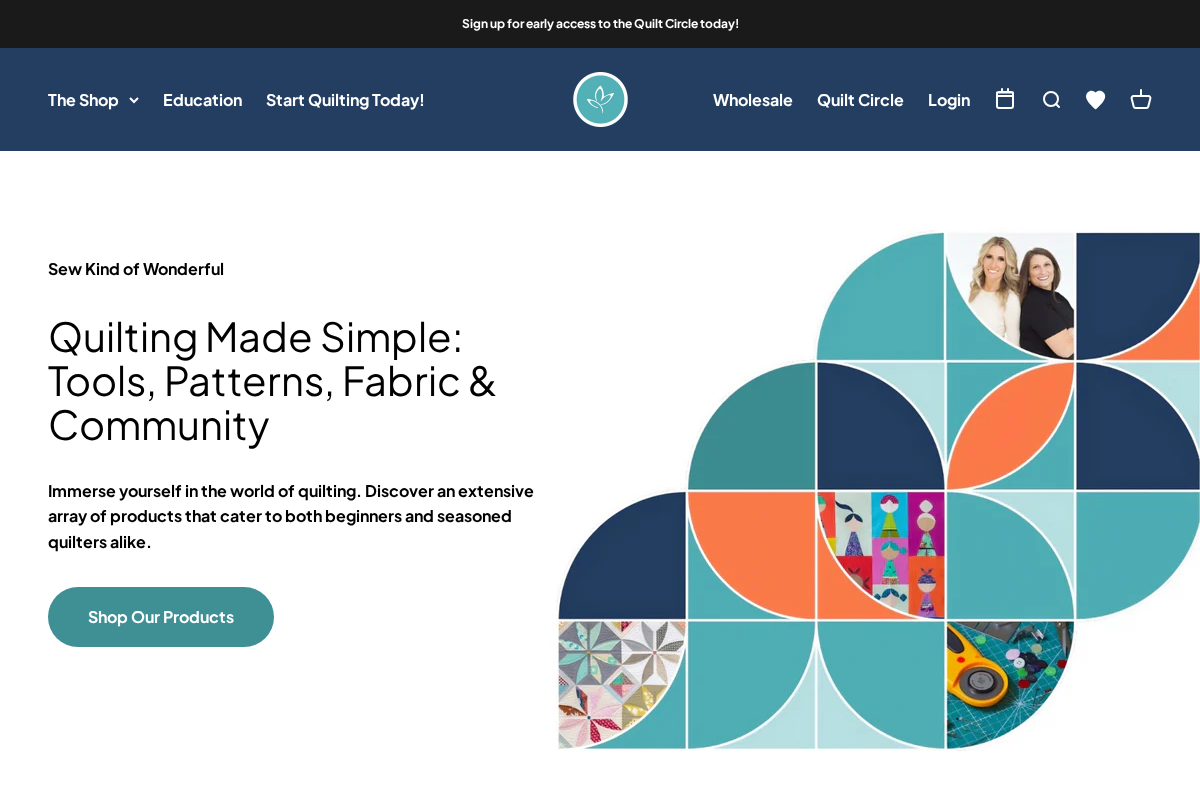Image resolution: width=1200 pixels, height=800 pixels.
Task: Open the calendar/events icon in header
Action: [x=1004, y=100]
